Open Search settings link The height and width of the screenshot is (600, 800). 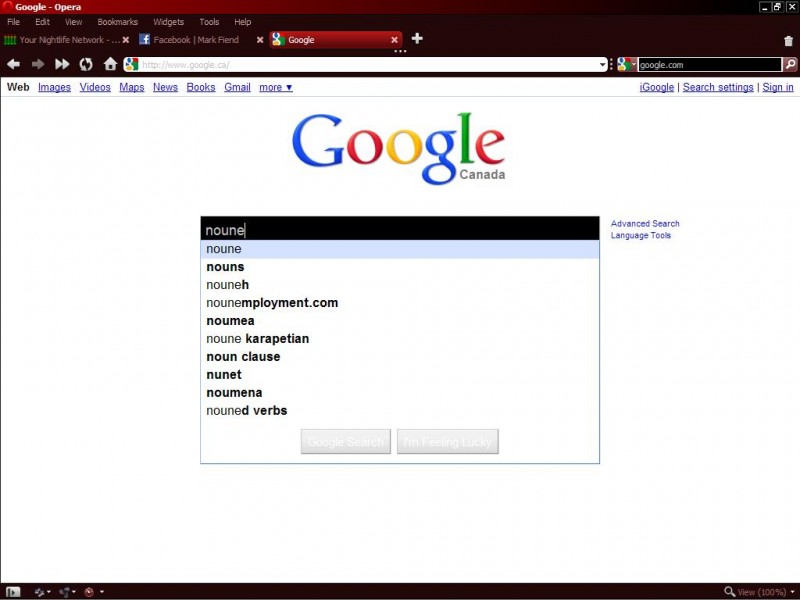pos(718,87)
